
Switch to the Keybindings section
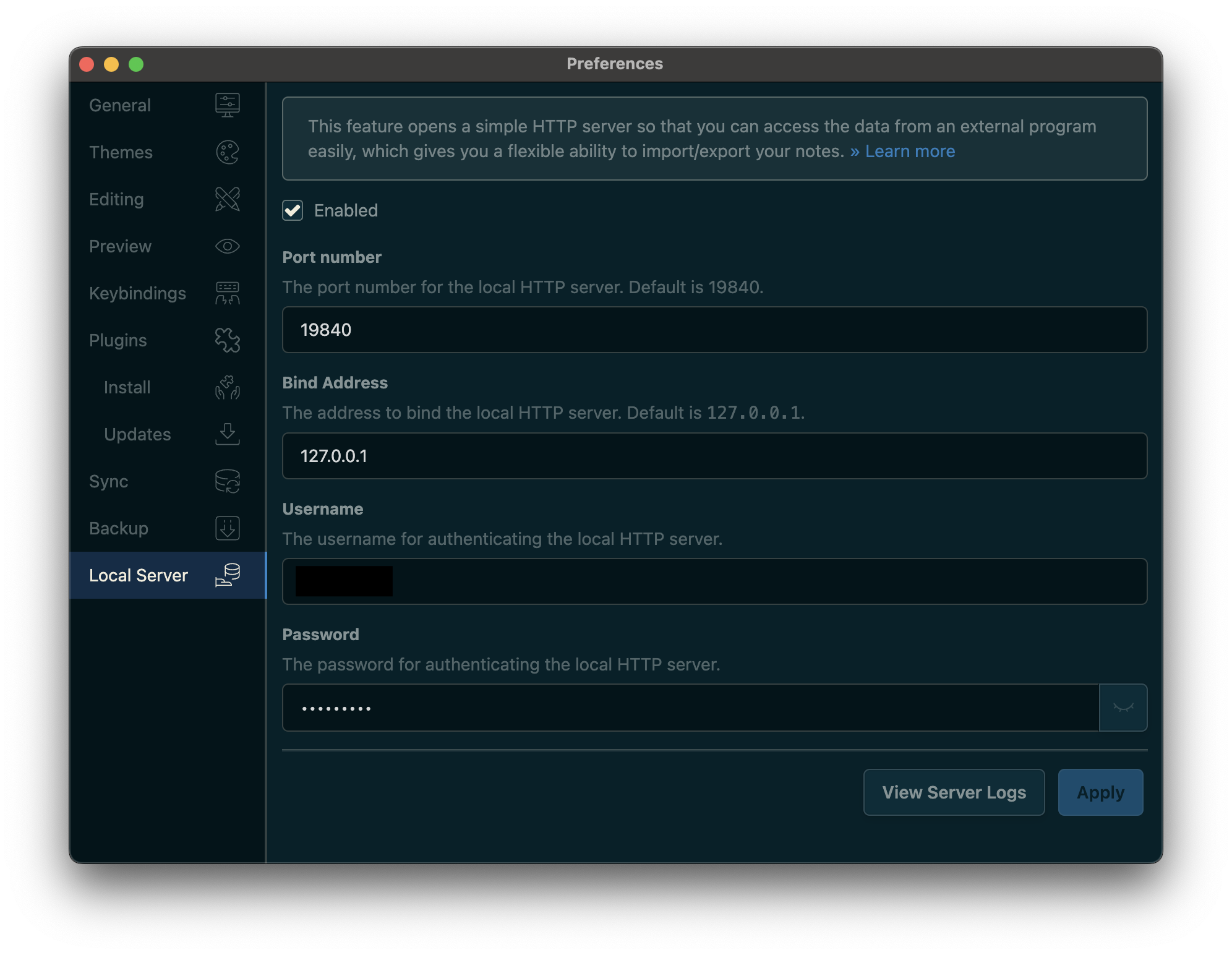(x=137, y=293)
